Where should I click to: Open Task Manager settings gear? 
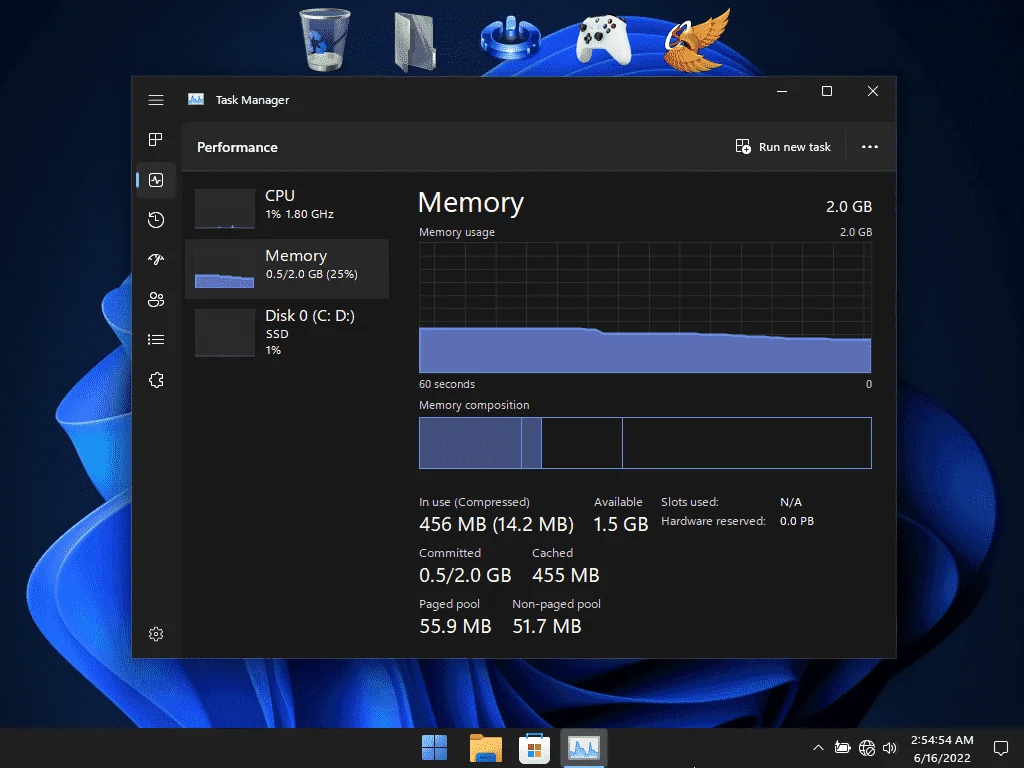[155, 633]
